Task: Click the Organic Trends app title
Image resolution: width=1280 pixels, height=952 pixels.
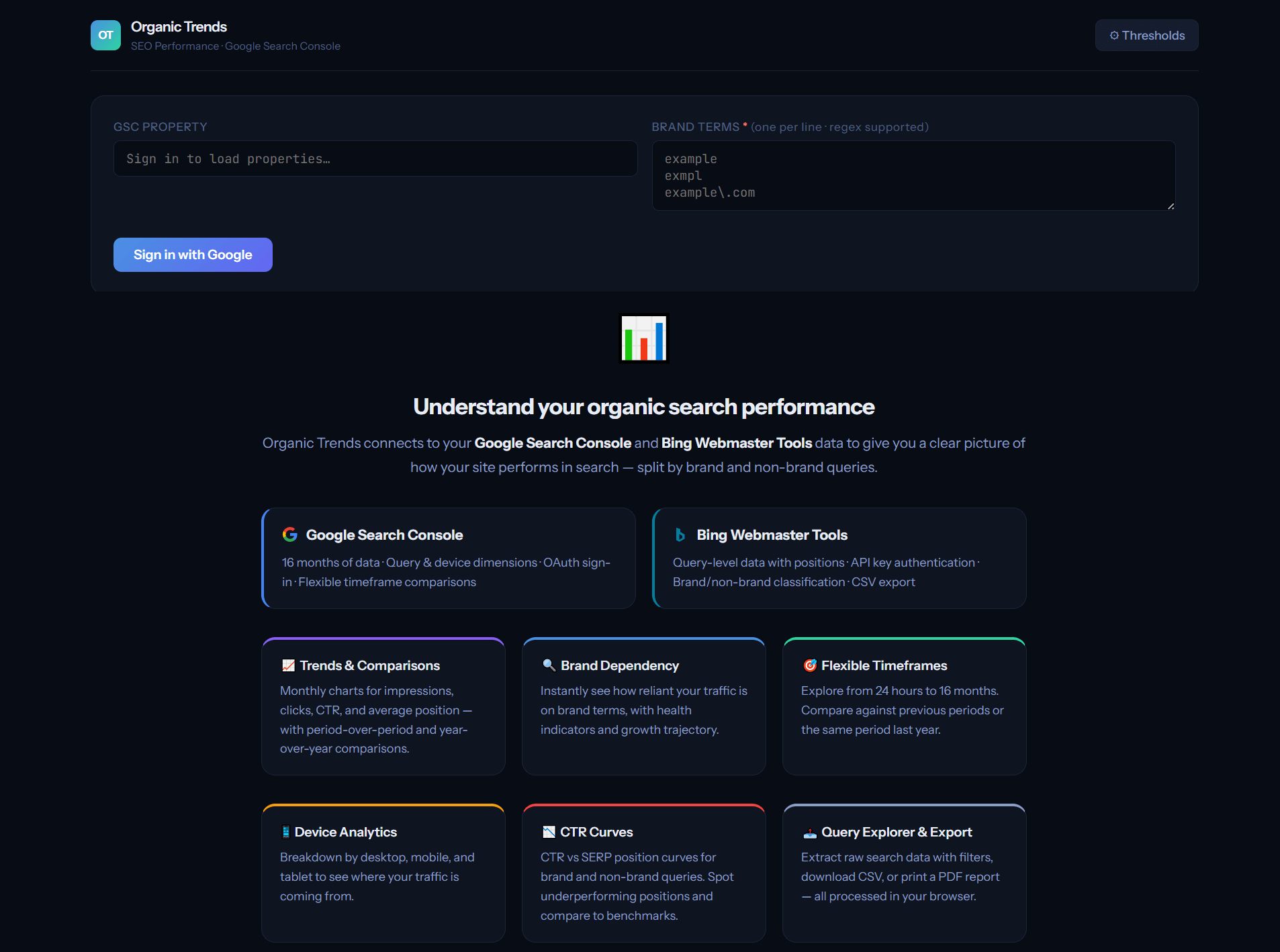Action: (179, 27)
